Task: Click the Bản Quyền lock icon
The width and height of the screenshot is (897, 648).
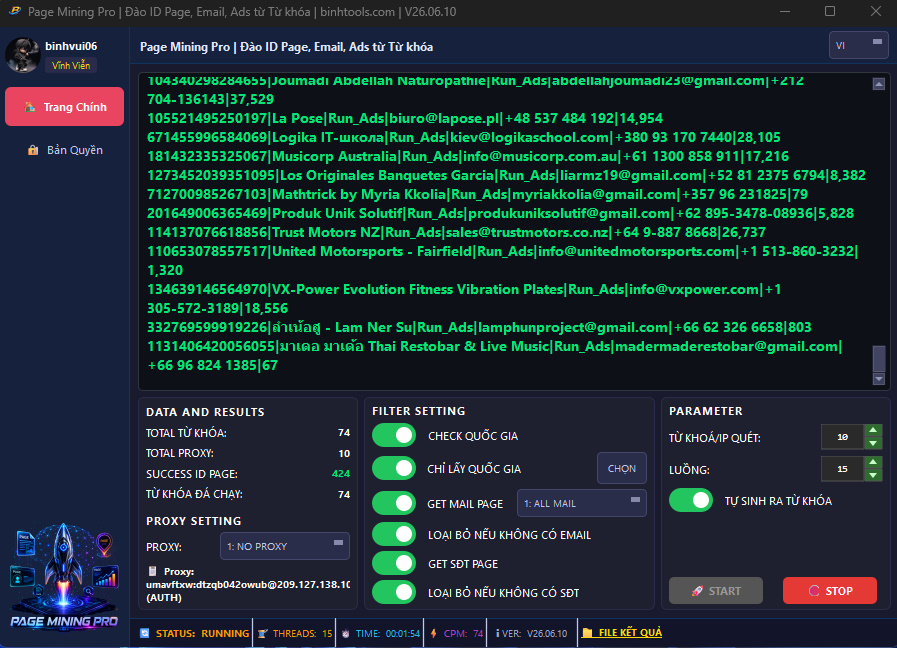Action: coord(33,150)
